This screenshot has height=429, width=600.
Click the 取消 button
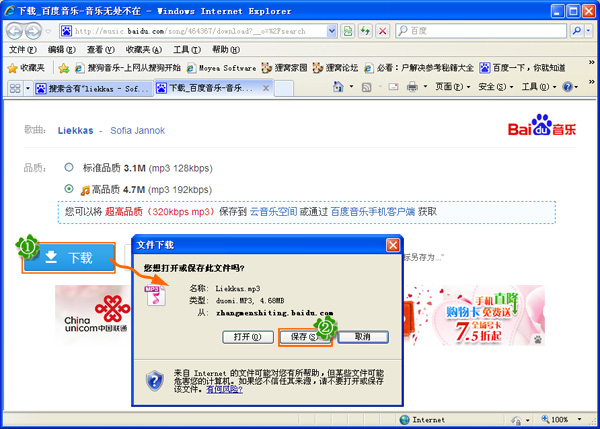[363, 337]
